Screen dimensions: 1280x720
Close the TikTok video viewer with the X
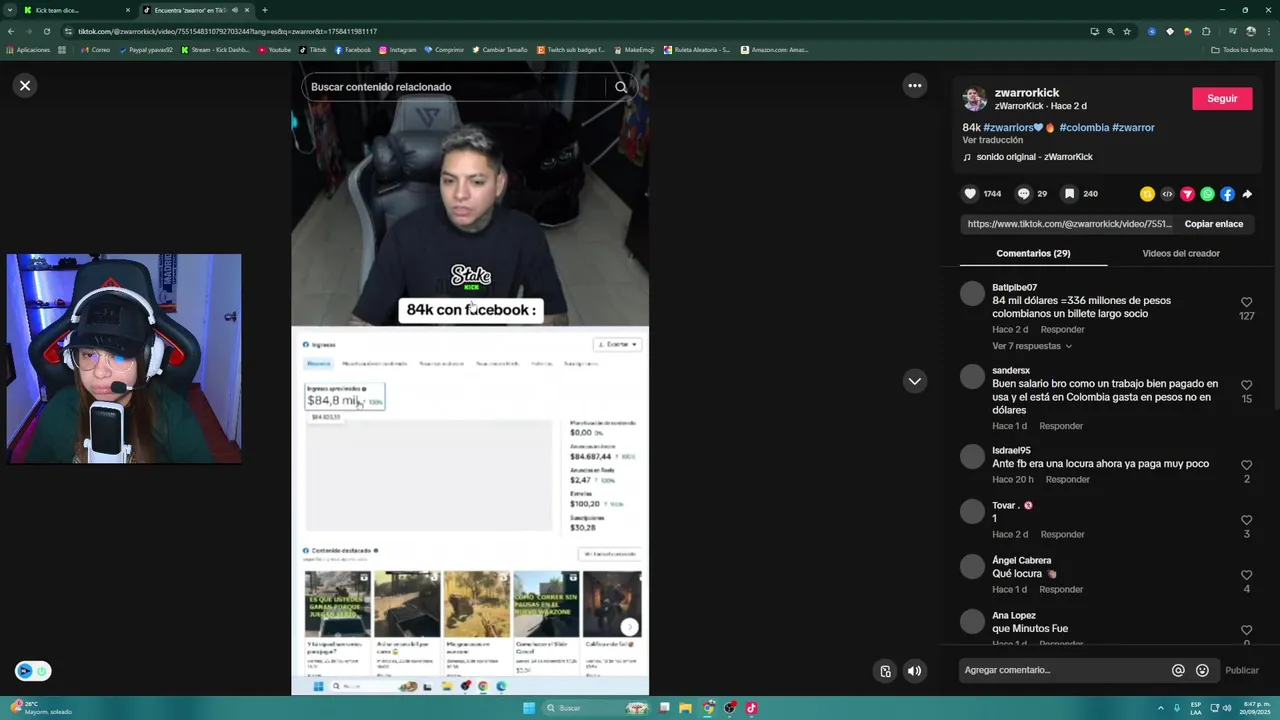[25, 86]
